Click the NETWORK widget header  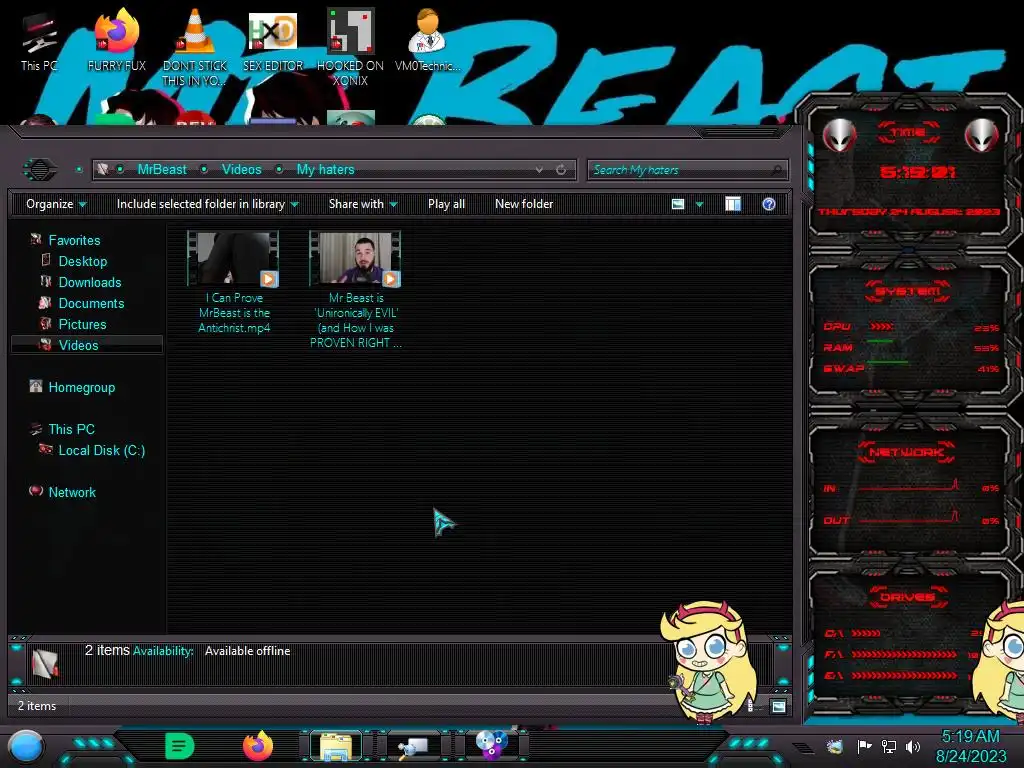point(906,451)
